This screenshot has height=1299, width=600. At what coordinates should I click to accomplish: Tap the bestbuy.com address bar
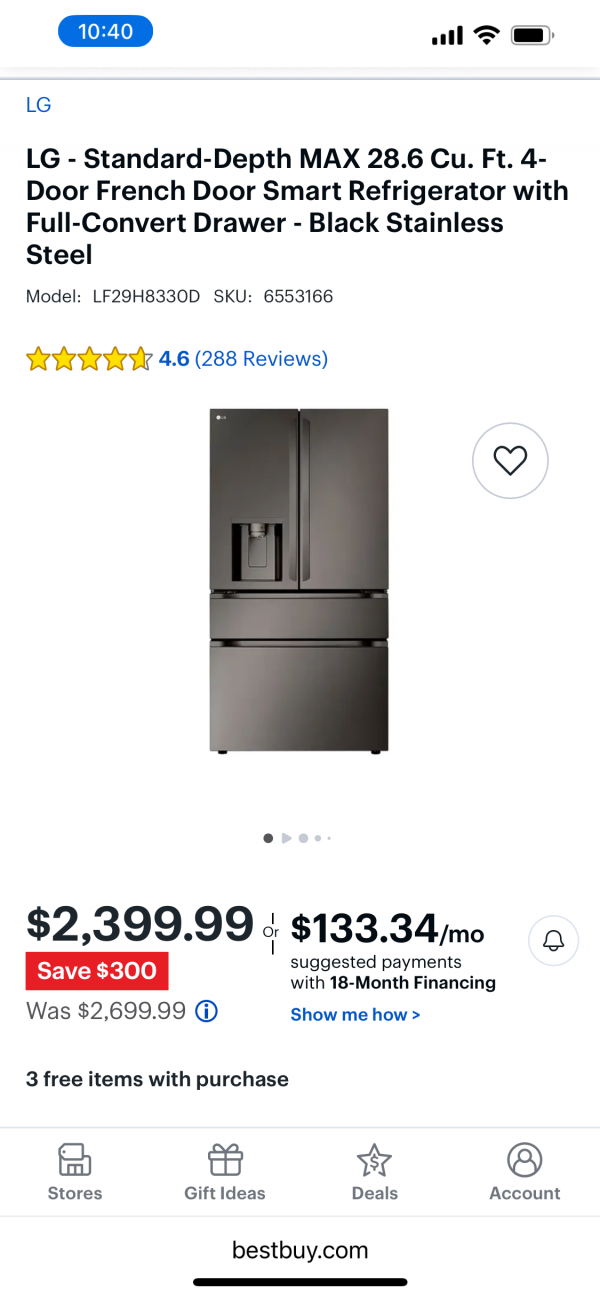[300, 1249]
